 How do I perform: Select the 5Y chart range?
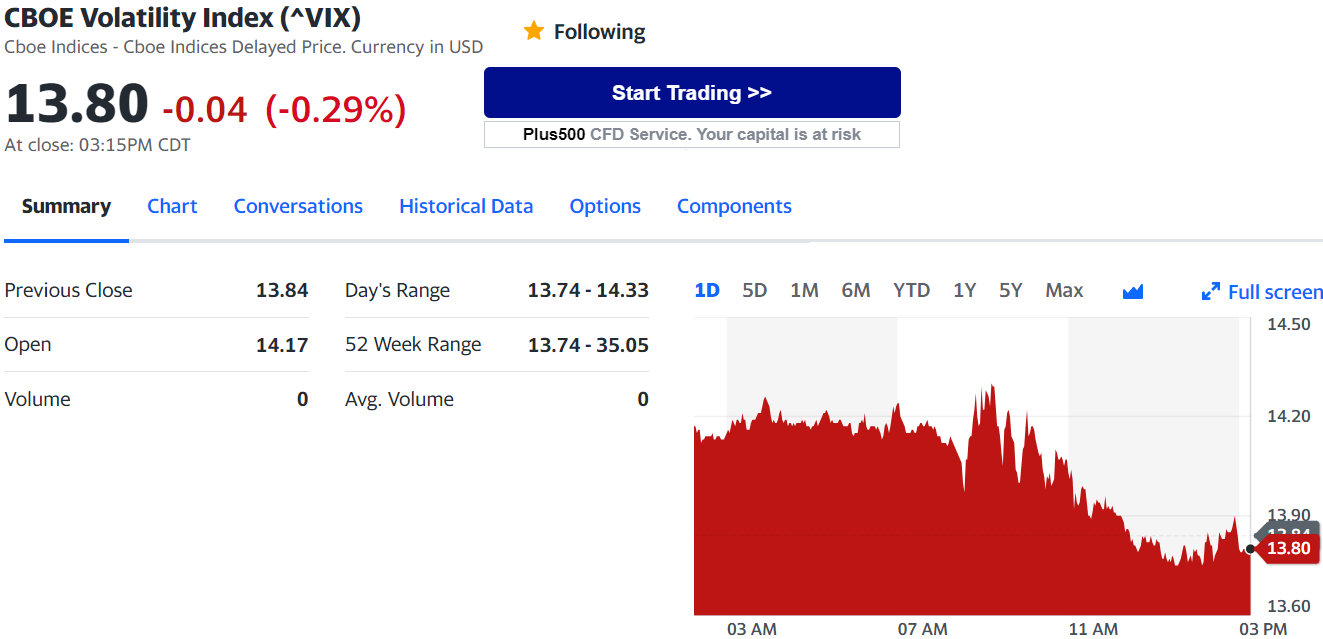point(1011,290)
